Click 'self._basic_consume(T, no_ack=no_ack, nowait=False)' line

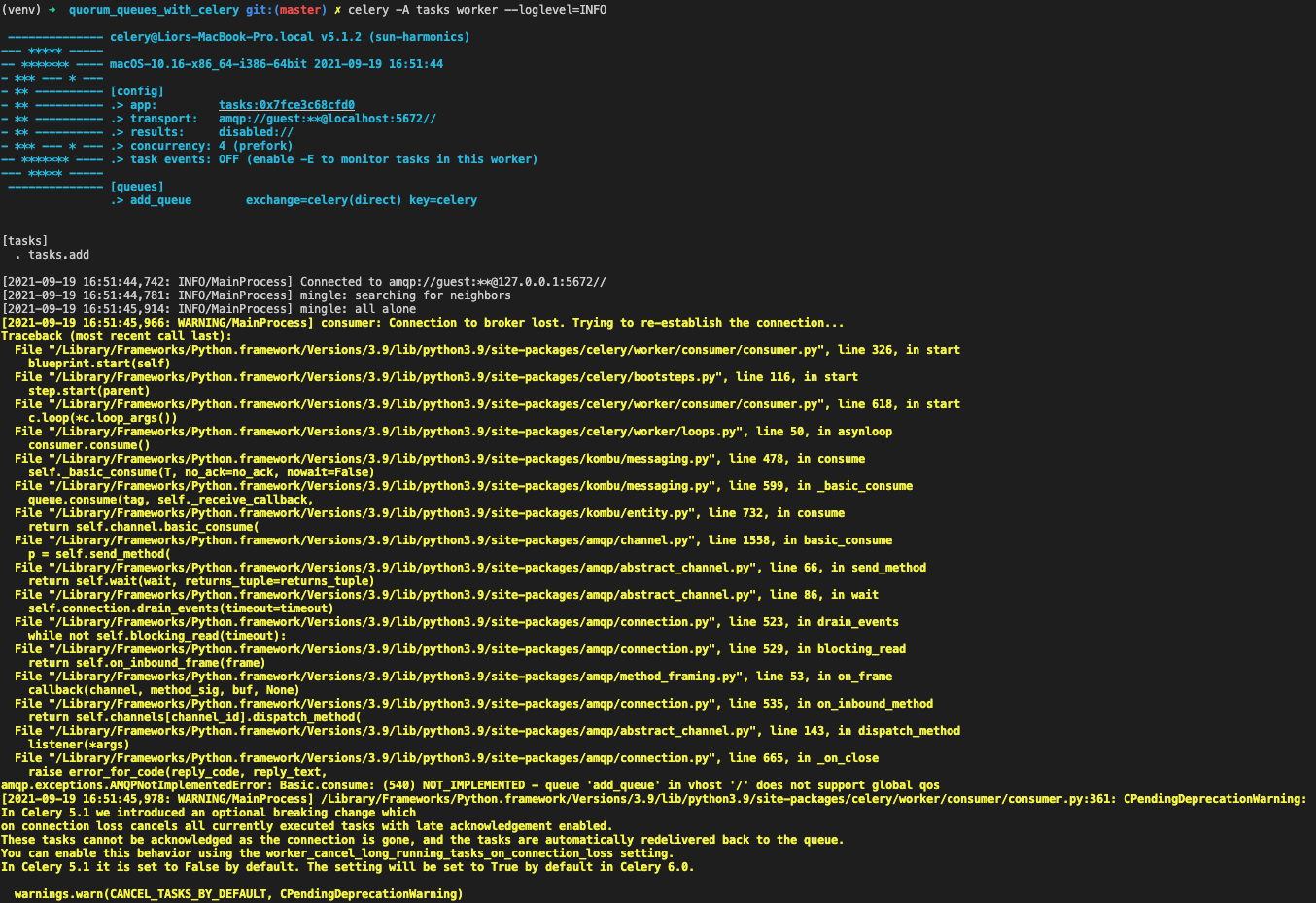201,472
